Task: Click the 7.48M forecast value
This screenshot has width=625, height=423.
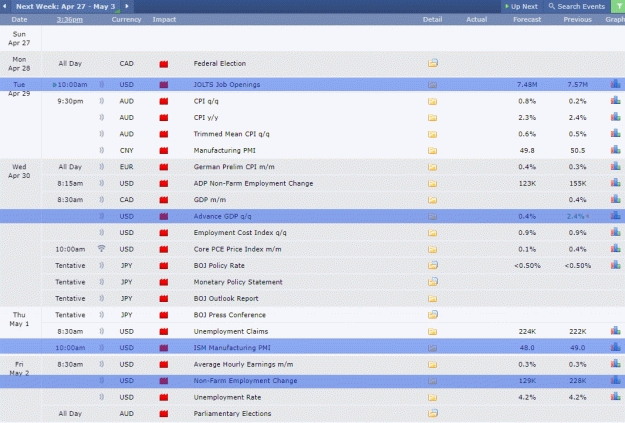Action: (527, 85)
